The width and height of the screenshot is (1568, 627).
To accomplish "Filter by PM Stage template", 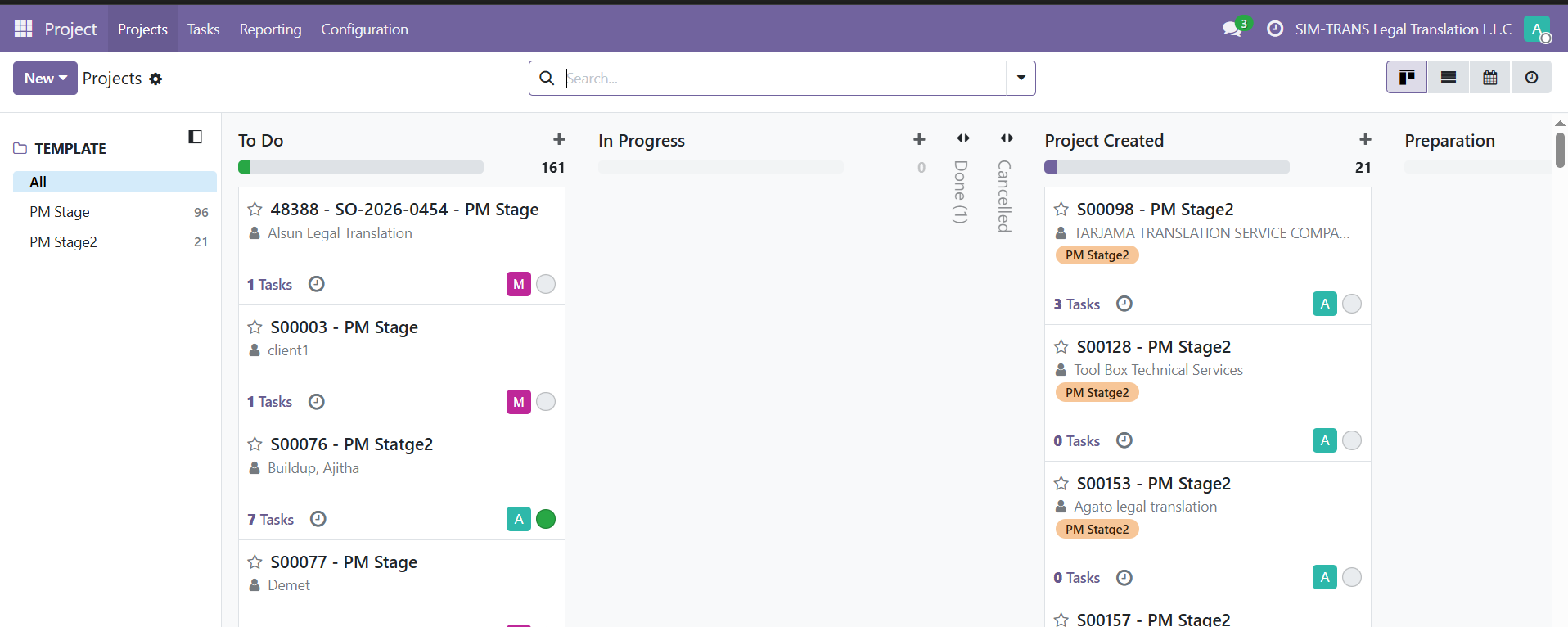I will (x=115, y=212).
